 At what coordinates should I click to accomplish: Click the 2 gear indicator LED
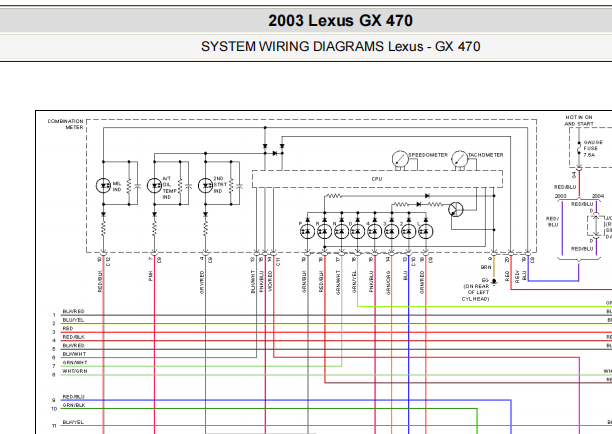409,232
